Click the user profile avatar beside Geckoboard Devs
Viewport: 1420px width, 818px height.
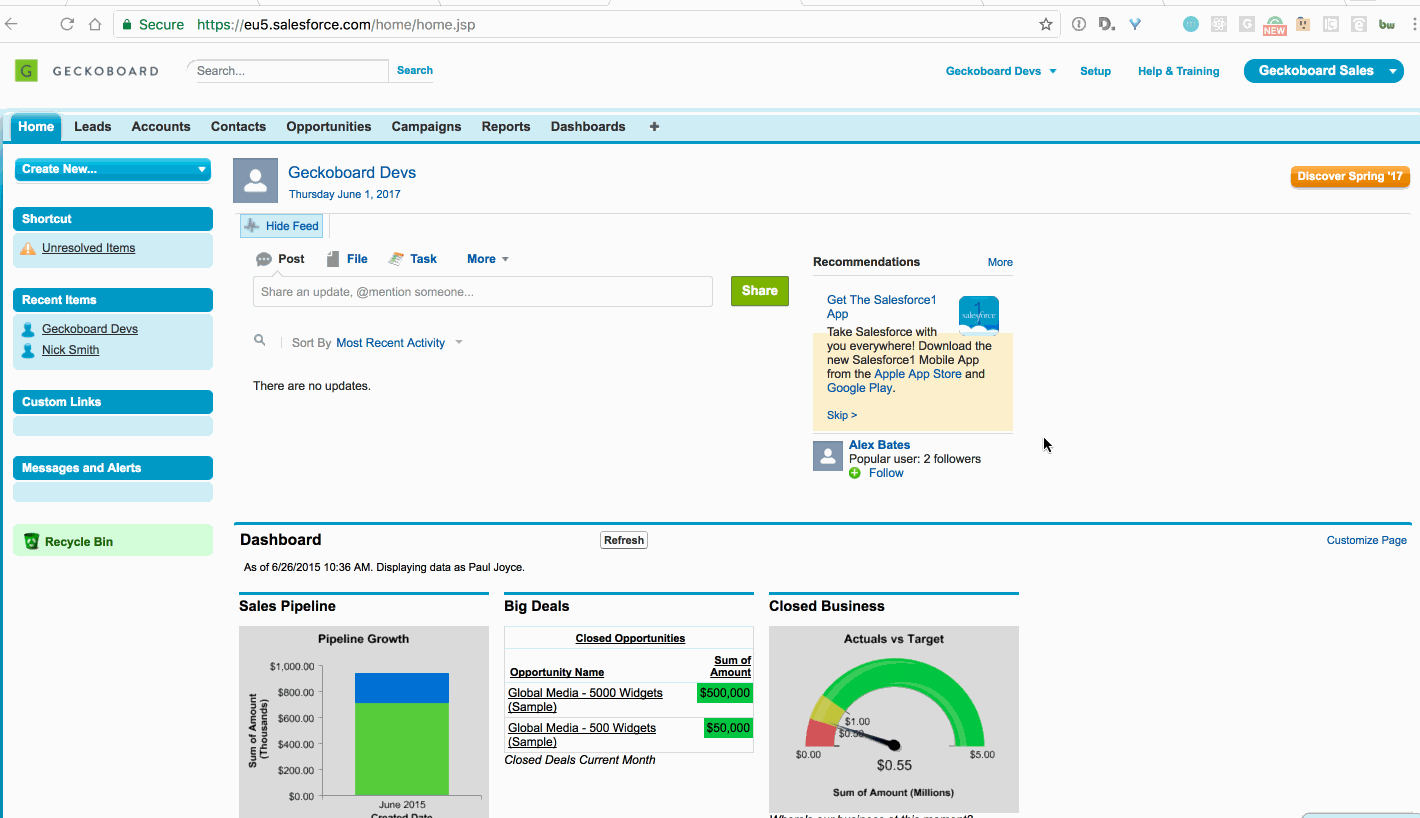(x=255, y=180)
